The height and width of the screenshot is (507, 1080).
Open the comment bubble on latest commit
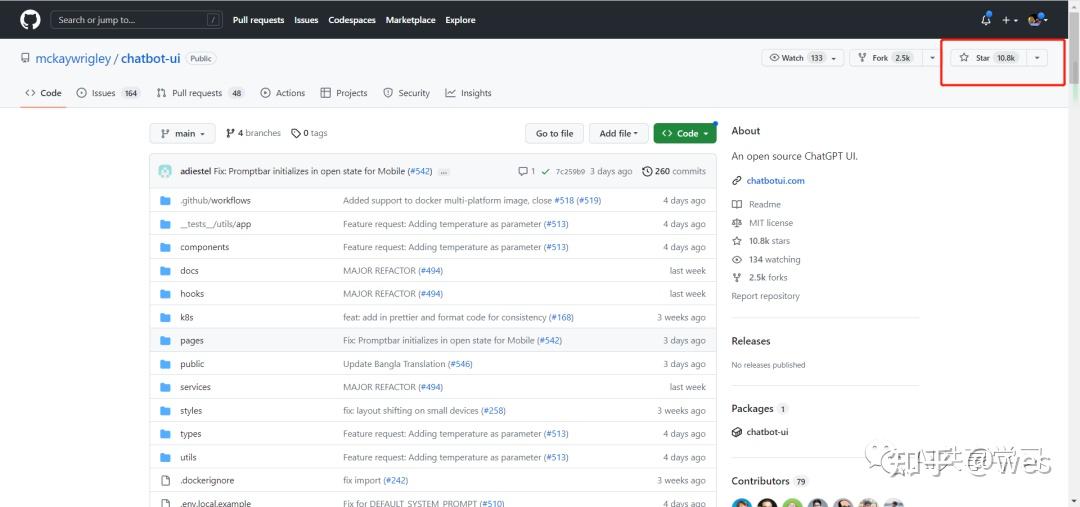click(x=526, y=171)
